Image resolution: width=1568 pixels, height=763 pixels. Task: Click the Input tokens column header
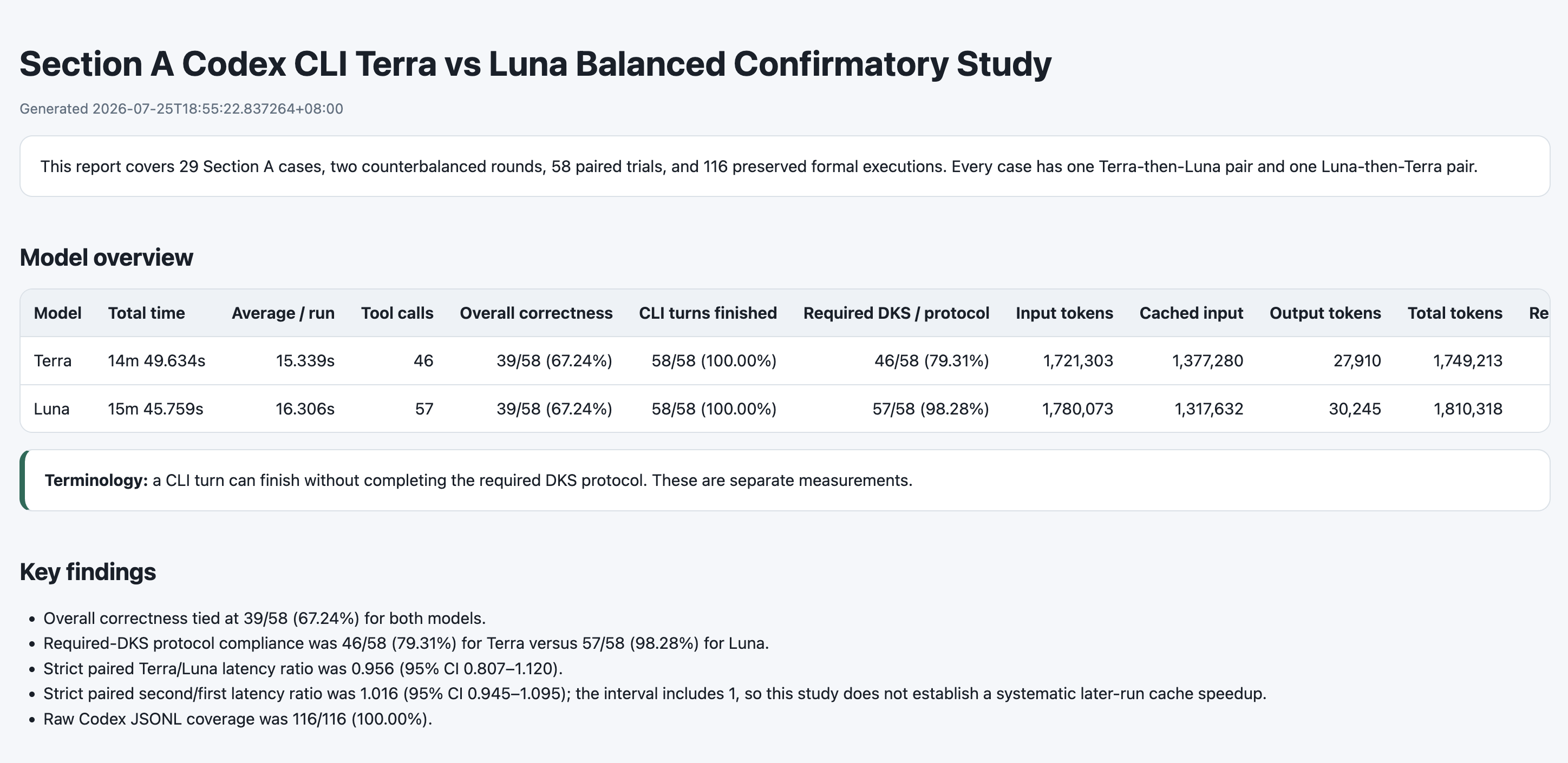(x=1064, y=313)
